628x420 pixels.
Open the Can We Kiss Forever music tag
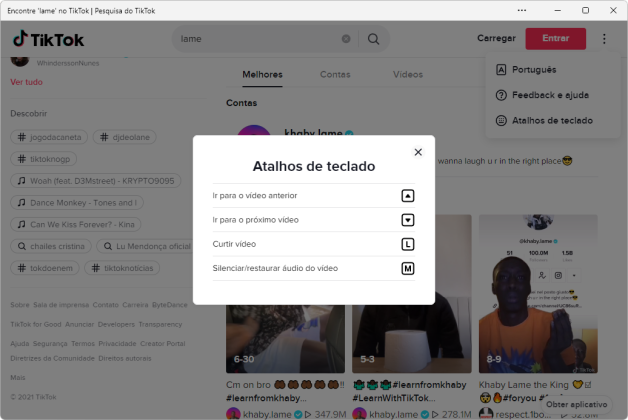pyautogui.click(x=76, y=224)
